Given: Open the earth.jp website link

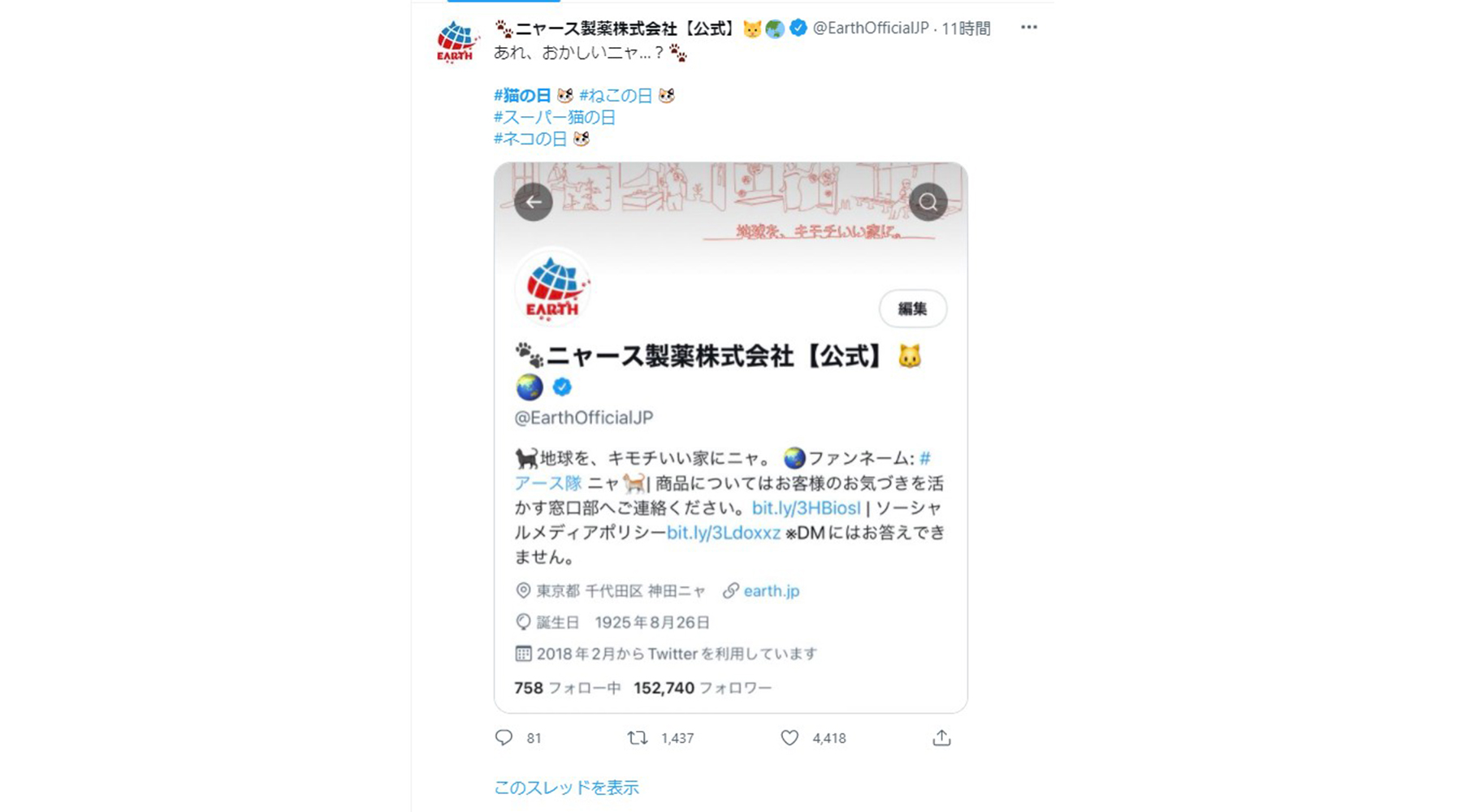Looking at the screenshot, I should (772, 590).
